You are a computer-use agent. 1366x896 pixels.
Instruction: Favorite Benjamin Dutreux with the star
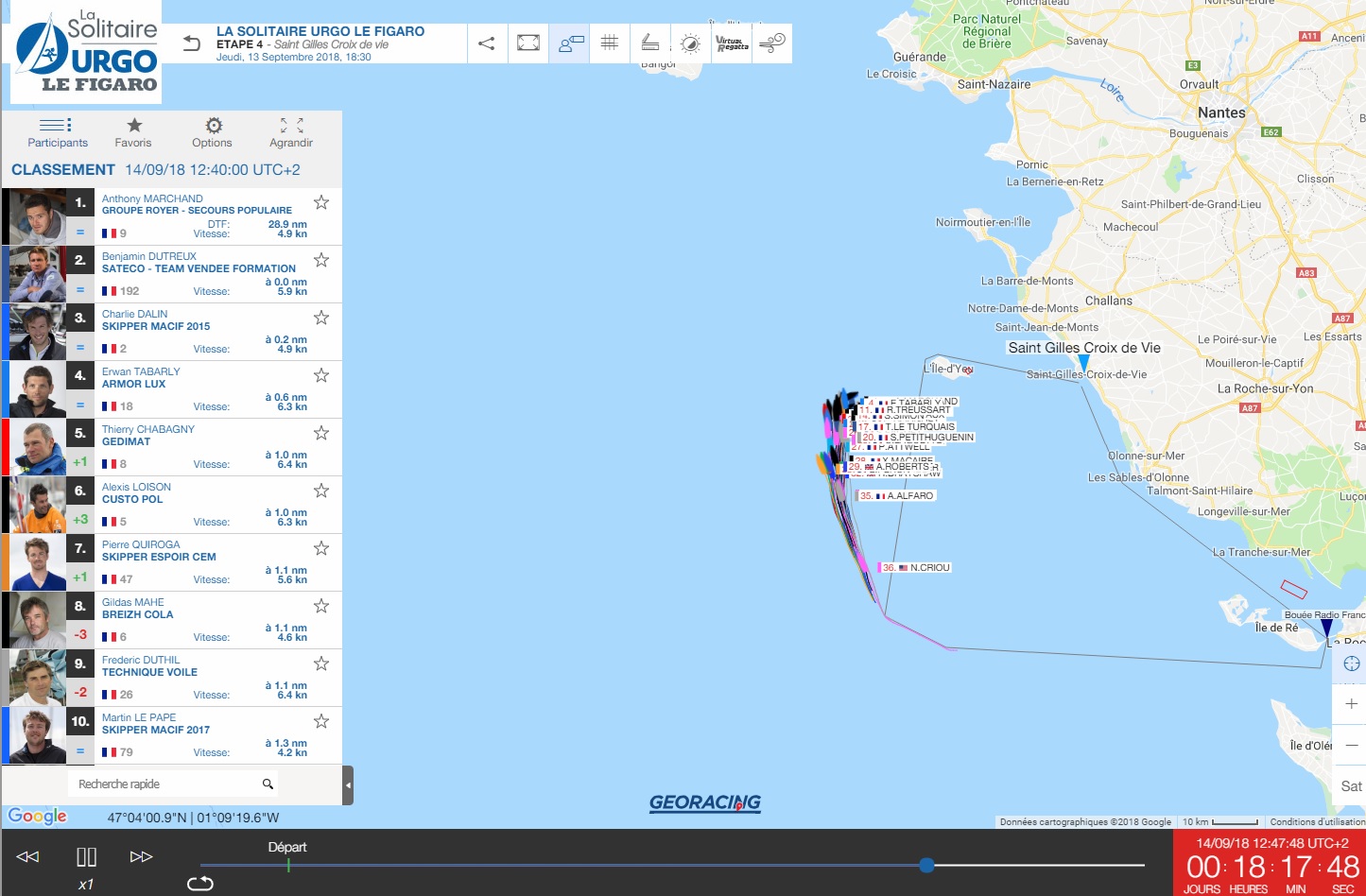point(321,260)
